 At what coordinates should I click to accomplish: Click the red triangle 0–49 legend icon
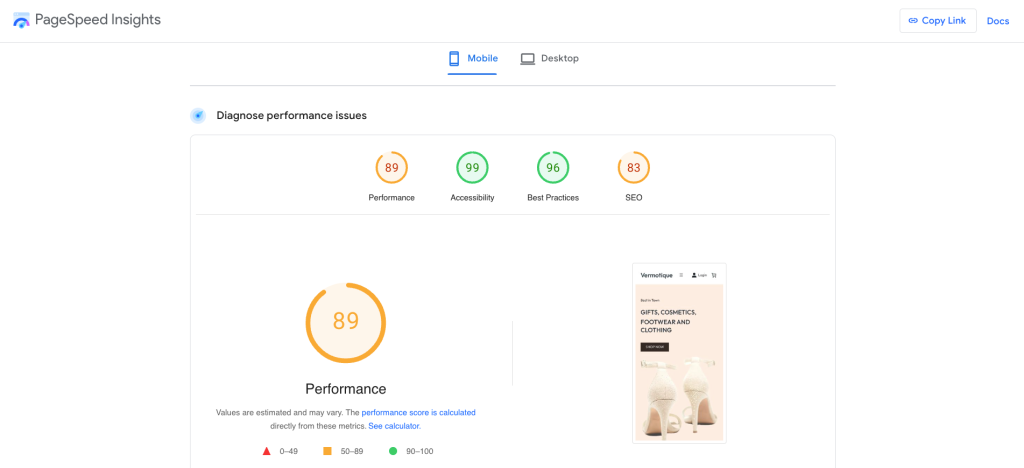(267, 451)
